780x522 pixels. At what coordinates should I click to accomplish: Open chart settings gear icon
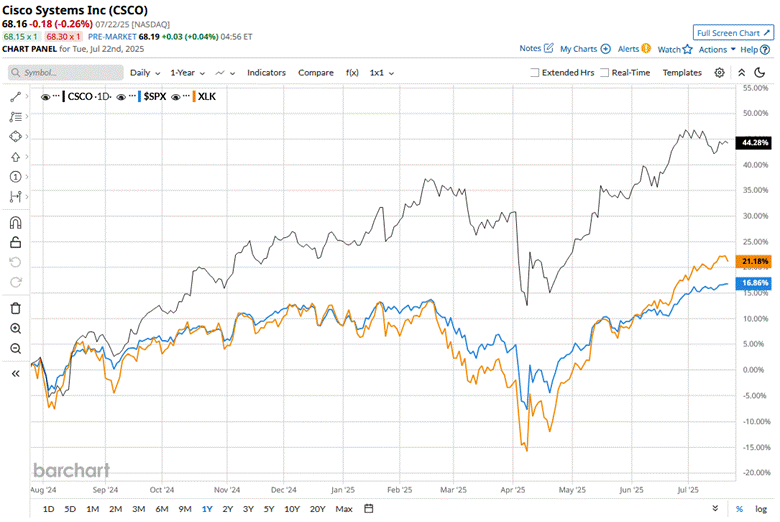click(719, 73)
